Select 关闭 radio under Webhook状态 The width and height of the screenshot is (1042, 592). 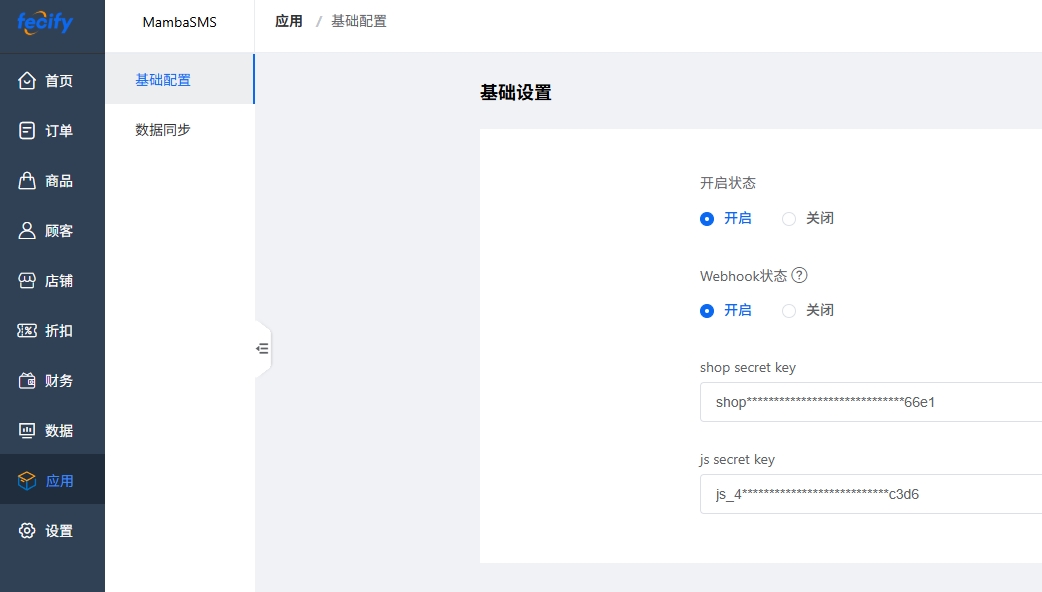[789, 311]
